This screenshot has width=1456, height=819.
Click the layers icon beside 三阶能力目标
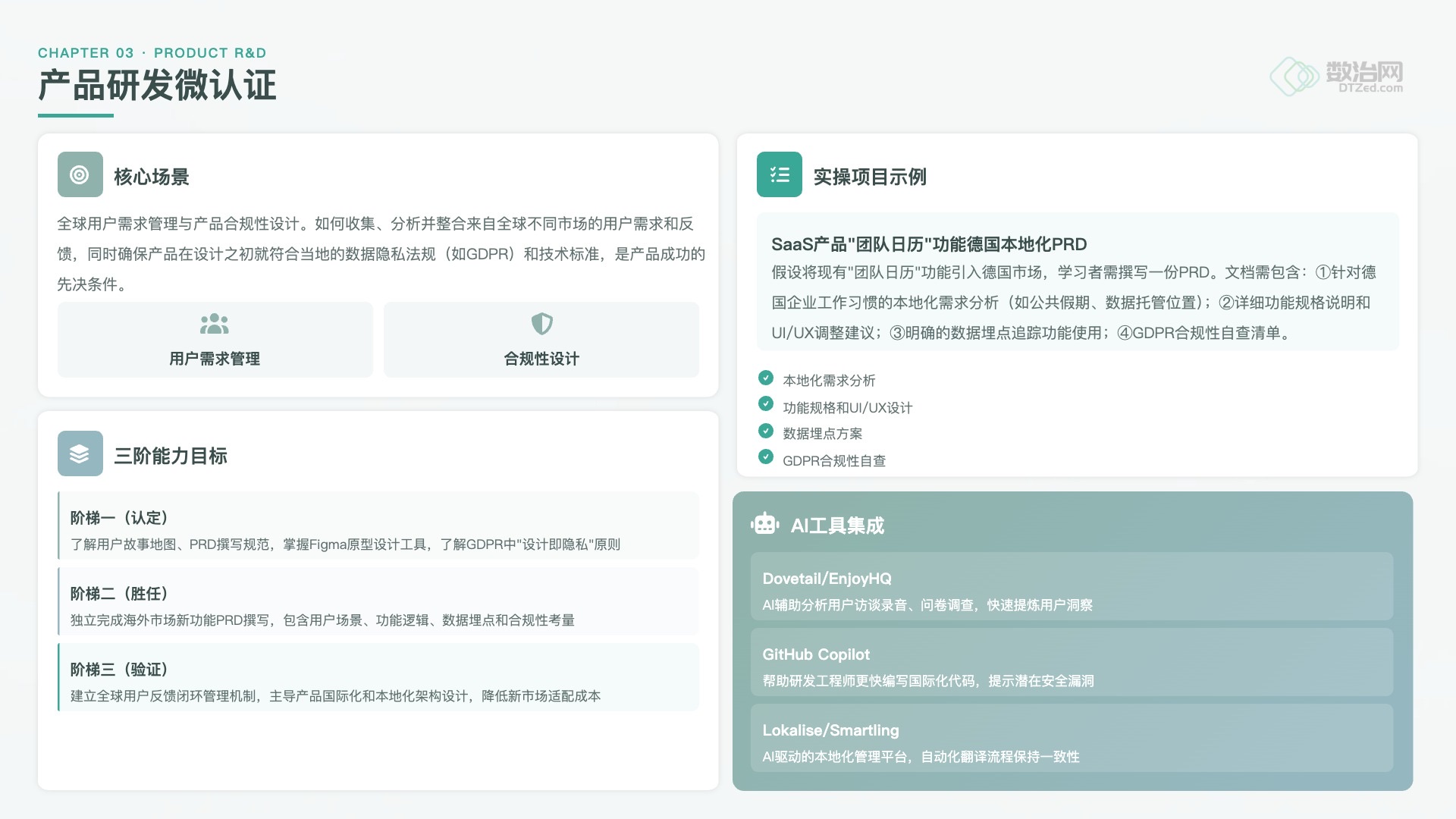click(x=80, y=453)
